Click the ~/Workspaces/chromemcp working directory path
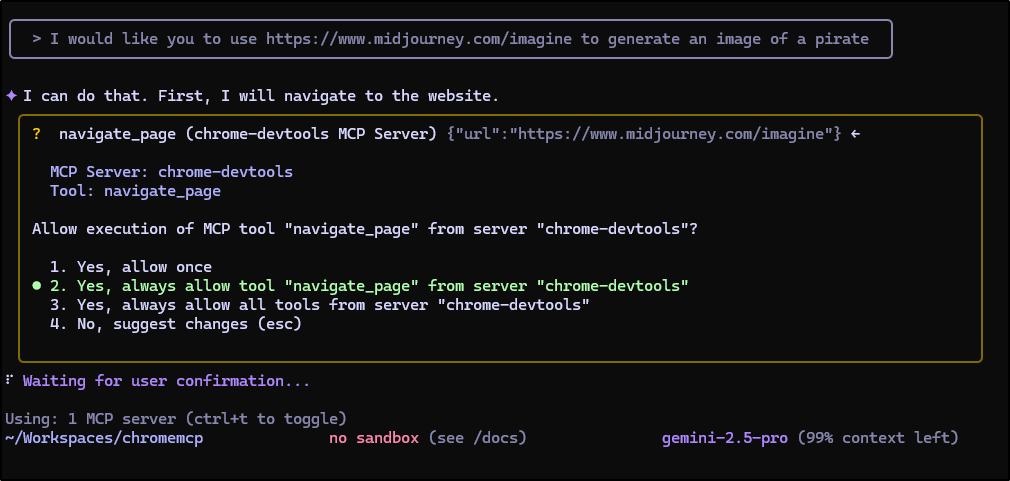The image size is (1010, 481). [x=104, y=438]
